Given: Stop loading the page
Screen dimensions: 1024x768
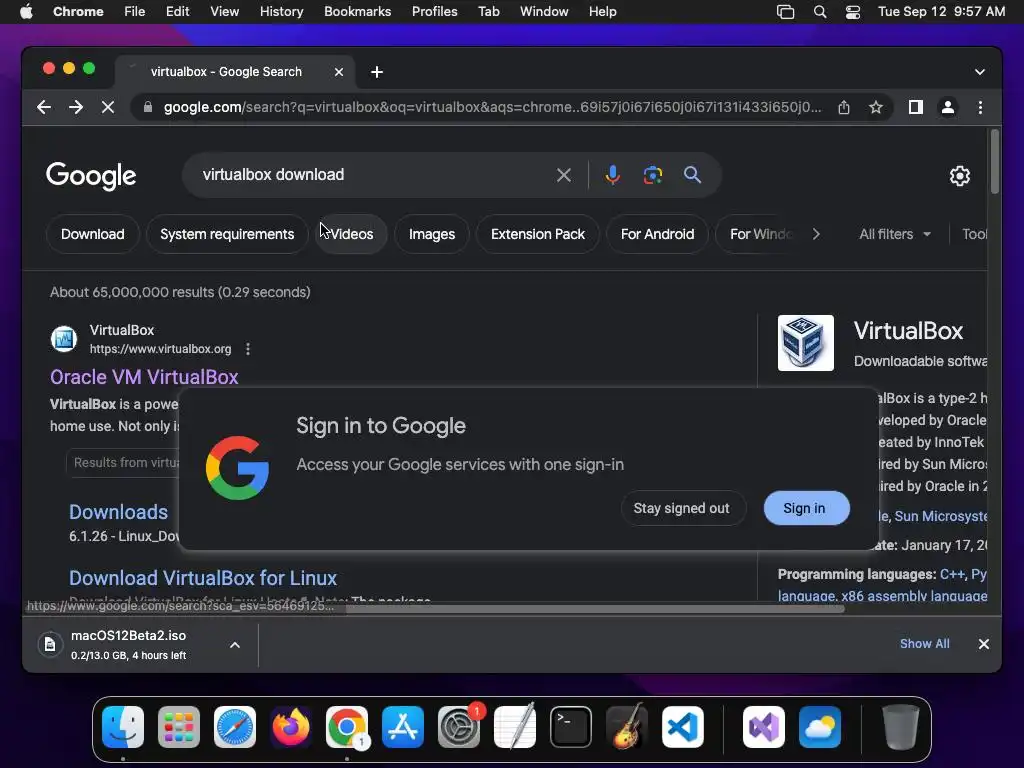Looking at the screenshot, I should (108, 107).
